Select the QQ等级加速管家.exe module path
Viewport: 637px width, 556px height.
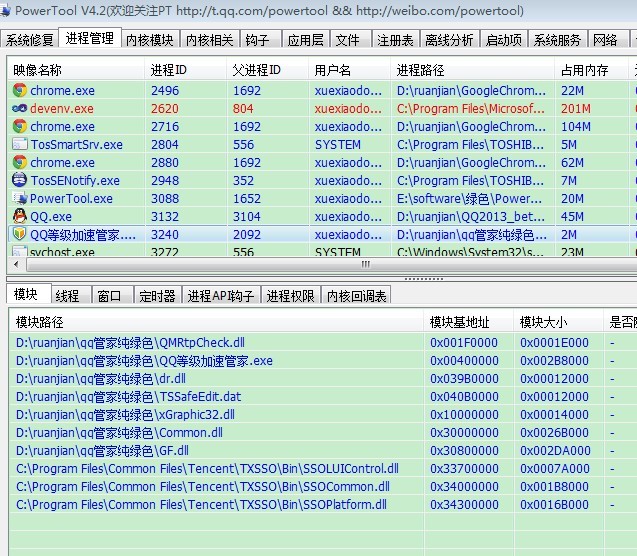pos(144,361)
